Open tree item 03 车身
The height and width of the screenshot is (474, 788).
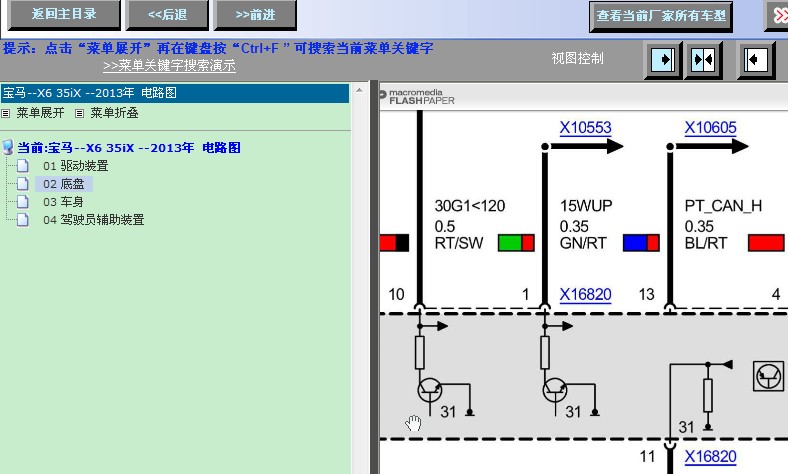[63, 202]
